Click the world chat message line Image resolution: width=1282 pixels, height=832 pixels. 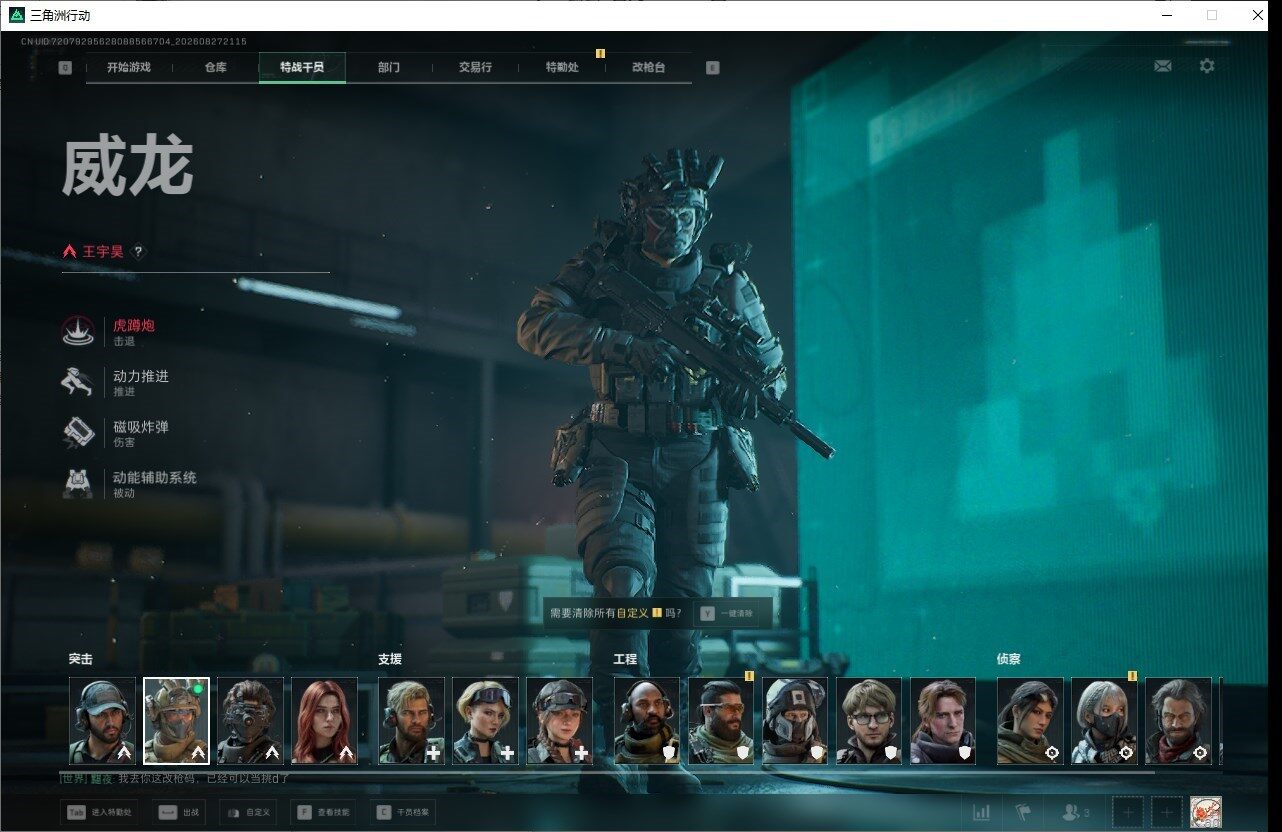coord(175,778)
